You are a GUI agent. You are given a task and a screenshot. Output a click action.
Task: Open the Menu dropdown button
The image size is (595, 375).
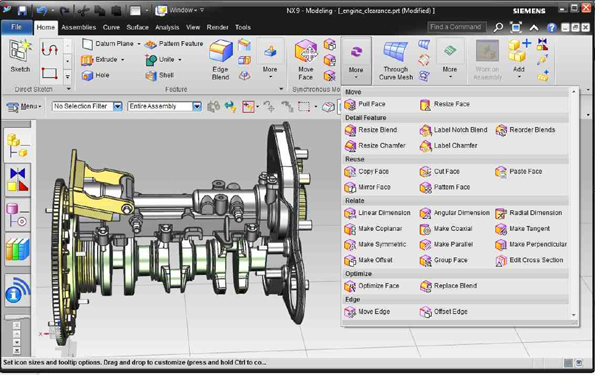click(x=24, y=106)
